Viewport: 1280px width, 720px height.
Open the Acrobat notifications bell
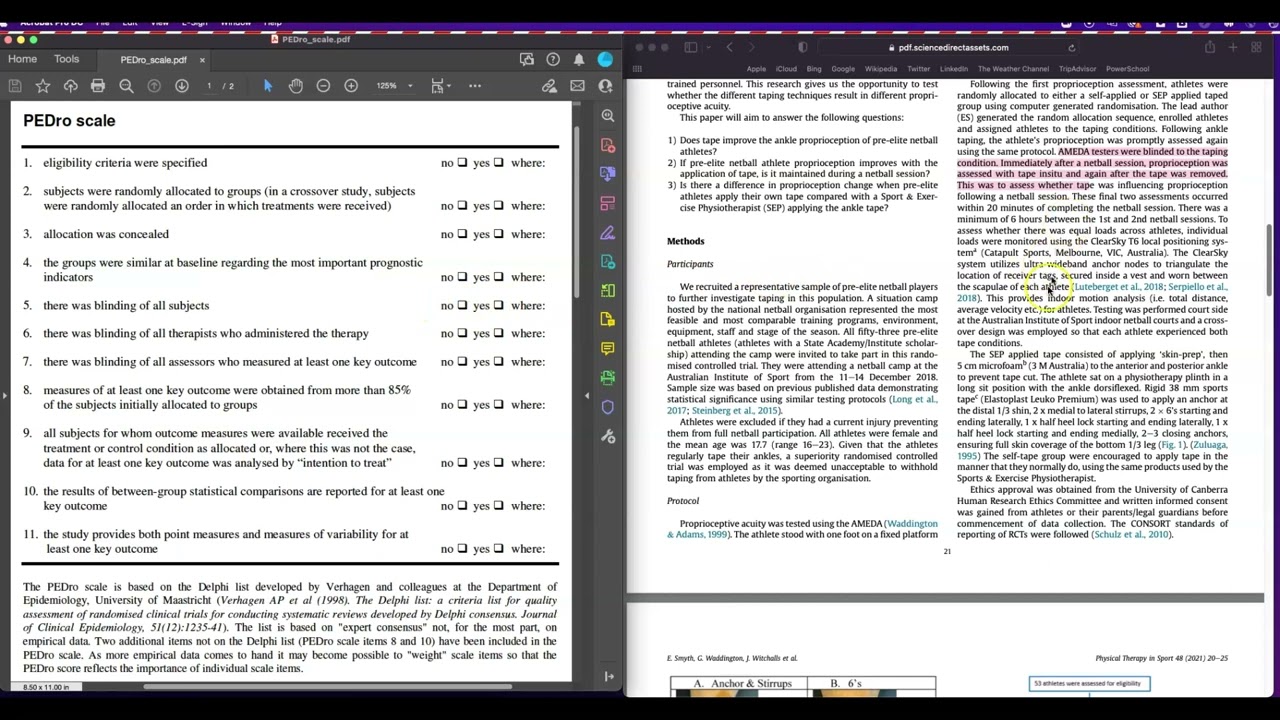click(579, 60)
